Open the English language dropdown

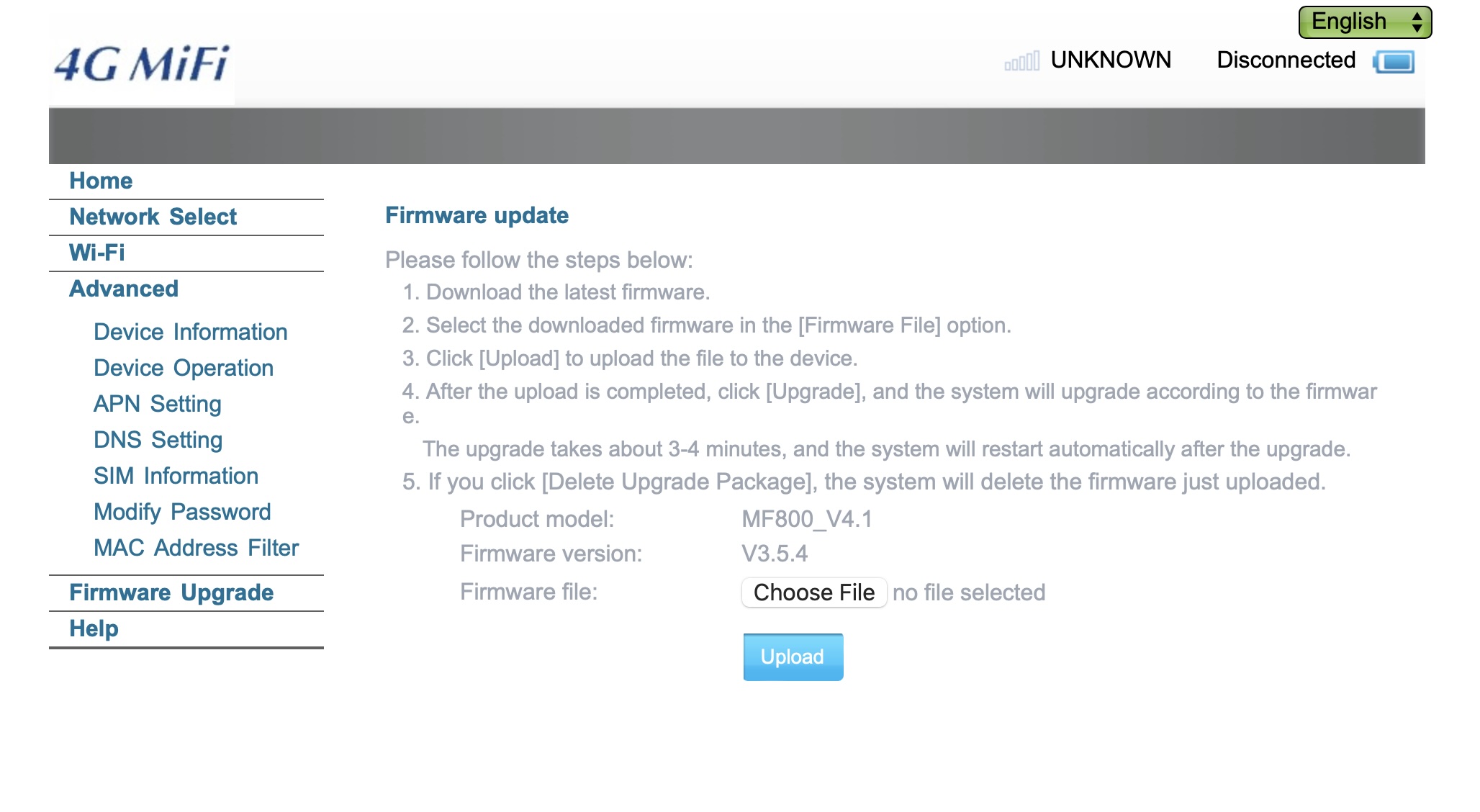click(x=1365, y=22)
